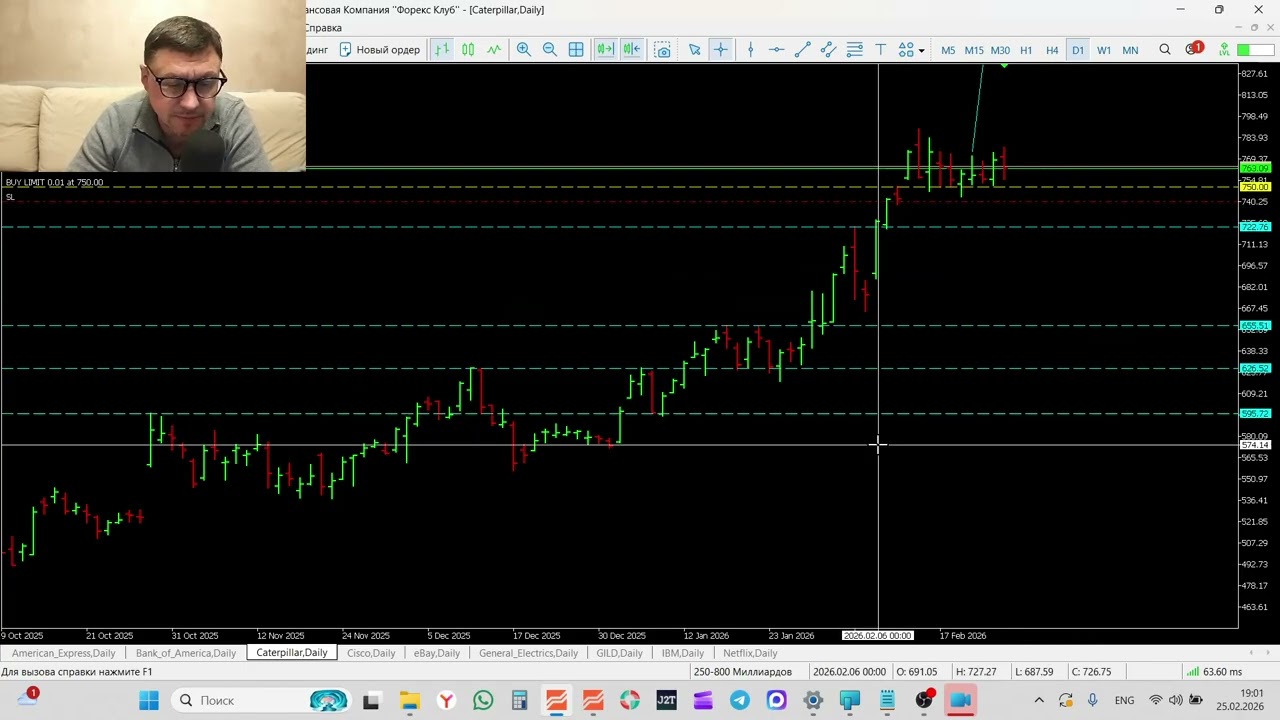Click the microphone icon in system tray

1092,700
